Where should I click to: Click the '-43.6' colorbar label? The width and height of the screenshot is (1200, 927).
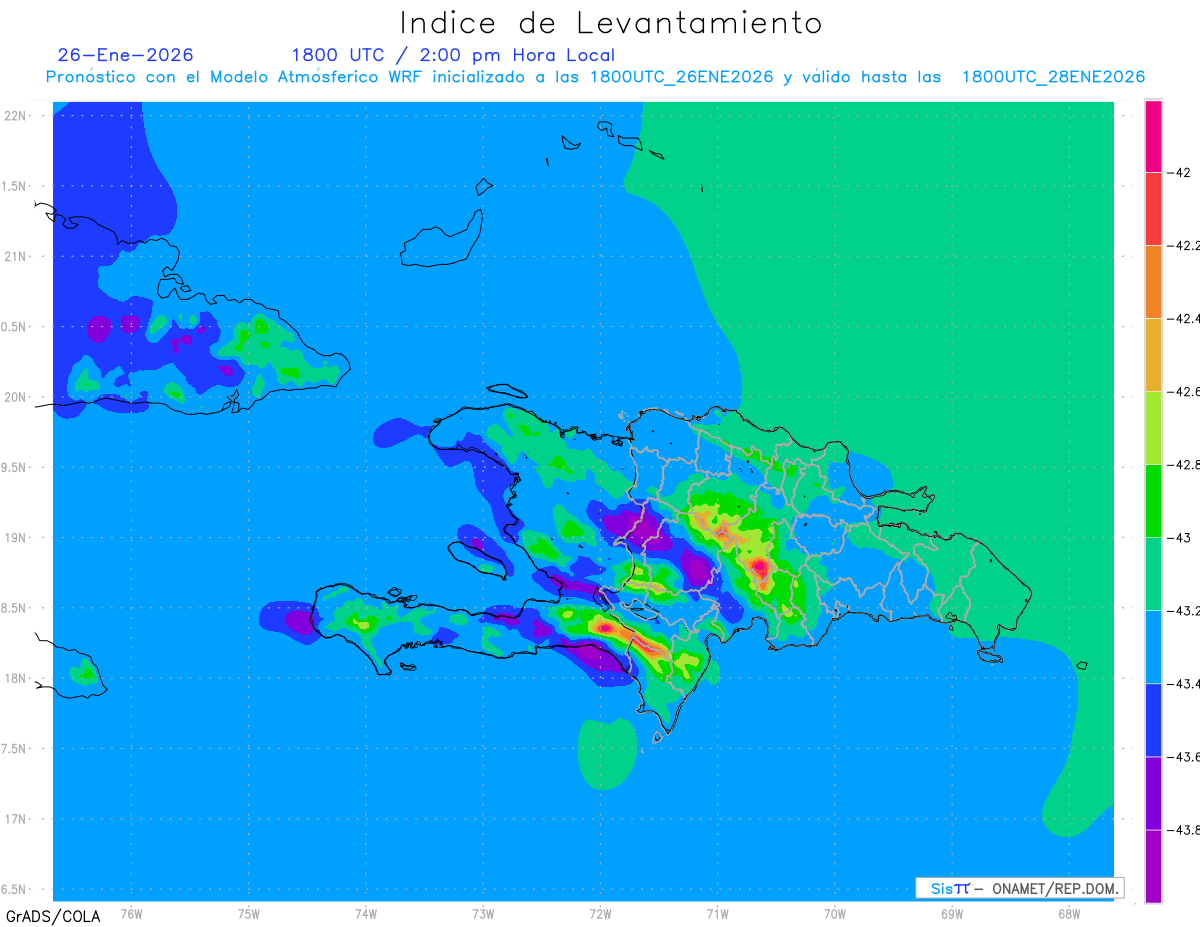pos(1183,757)
